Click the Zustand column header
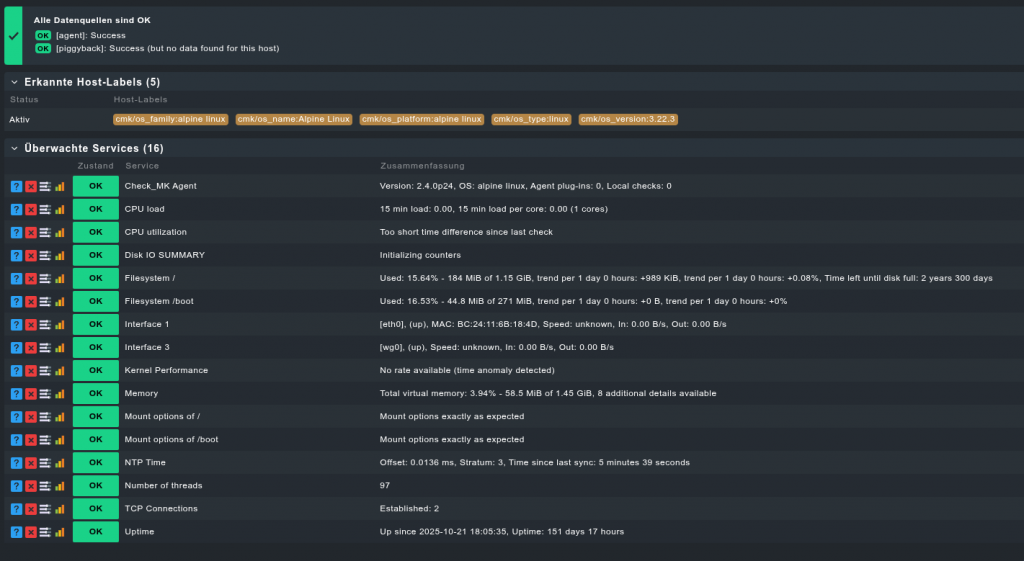This screenshot has height=561, width=1024. 95,165
